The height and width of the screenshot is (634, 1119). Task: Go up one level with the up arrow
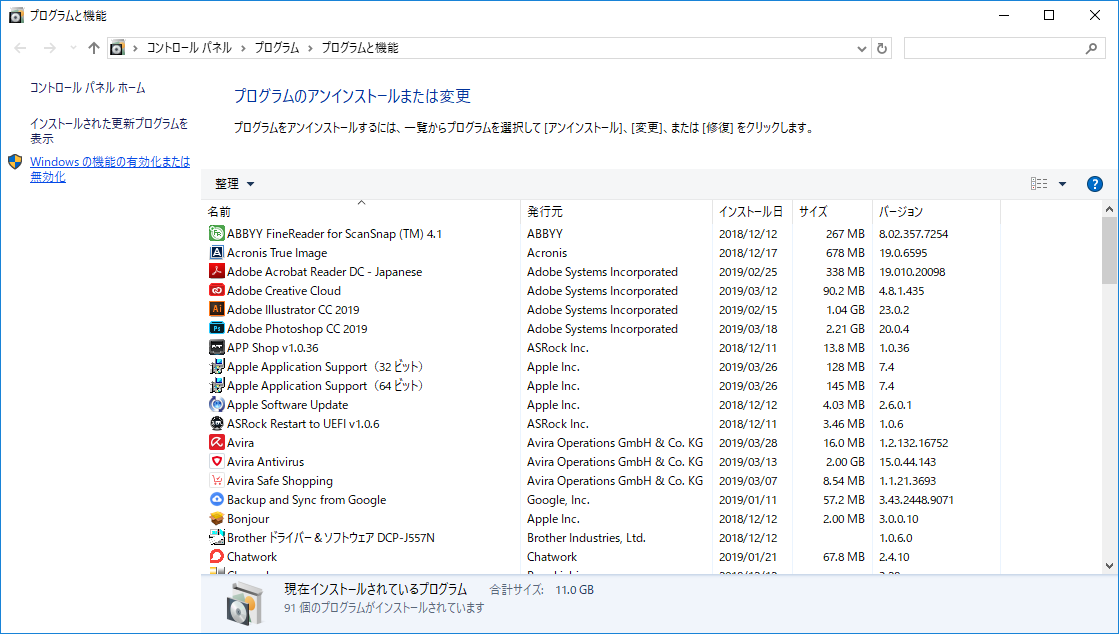click(x=94, y=48)
